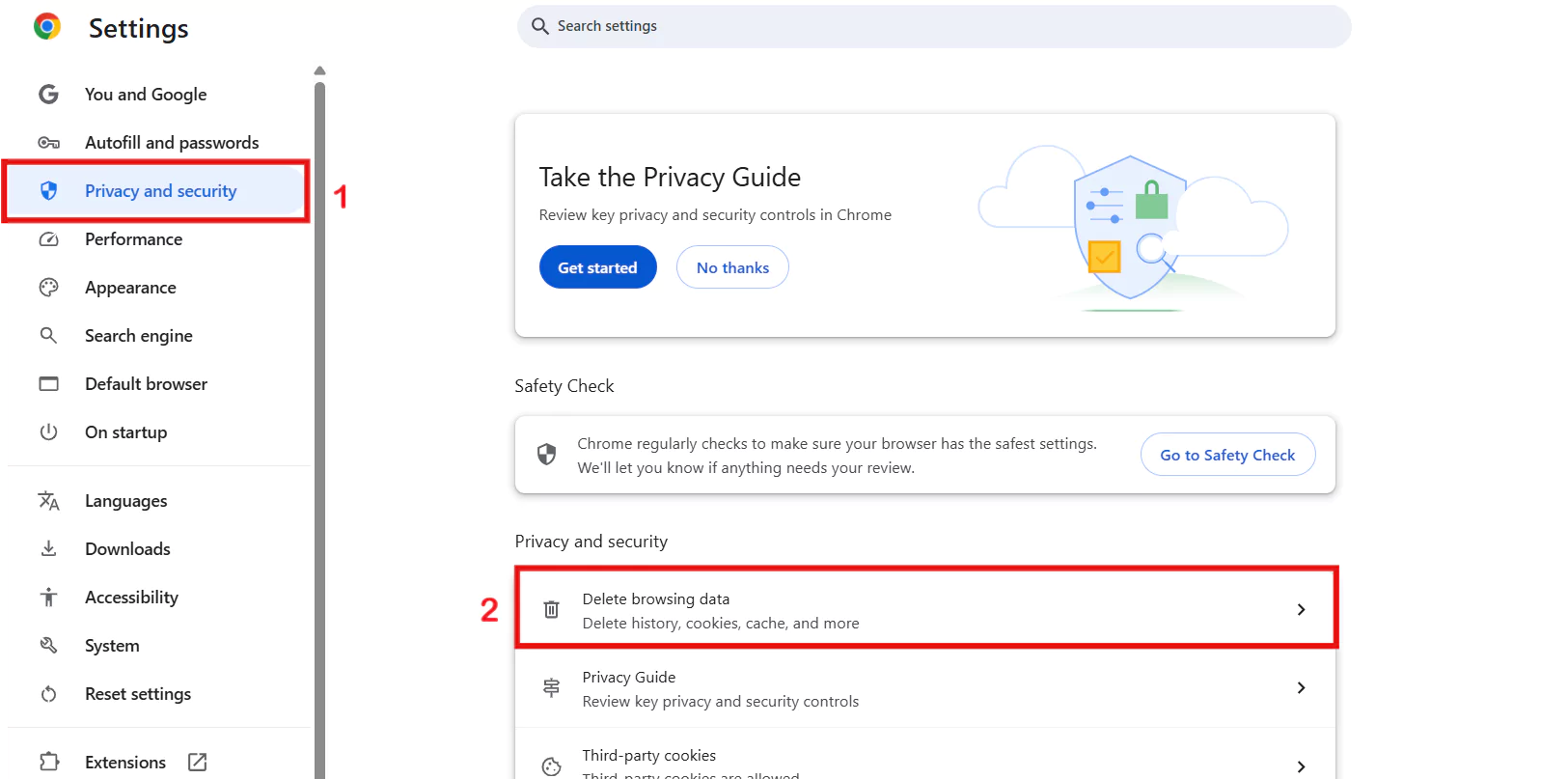This screenshot has width=1568, height=779.
Task: Click the Extensions puzzle piece icon
Action: (49, 762)
